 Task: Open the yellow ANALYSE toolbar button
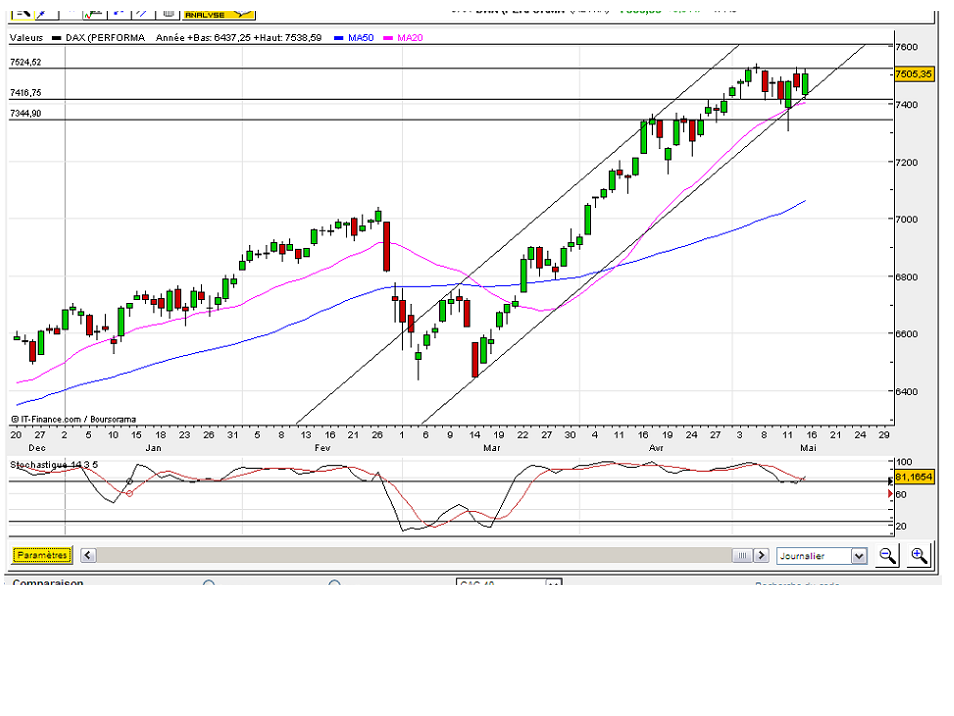(219, 13)
